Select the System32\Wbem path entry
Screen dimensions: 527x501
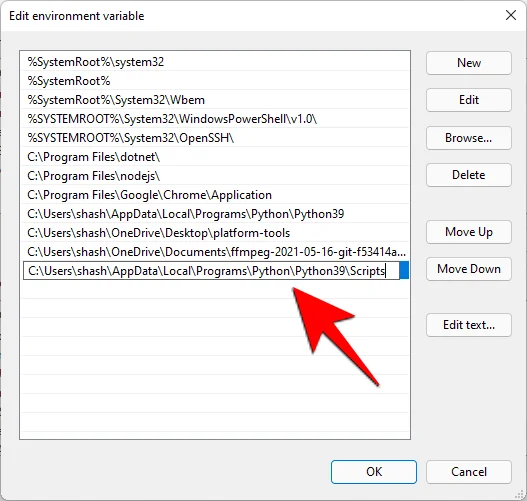(215, 100)
